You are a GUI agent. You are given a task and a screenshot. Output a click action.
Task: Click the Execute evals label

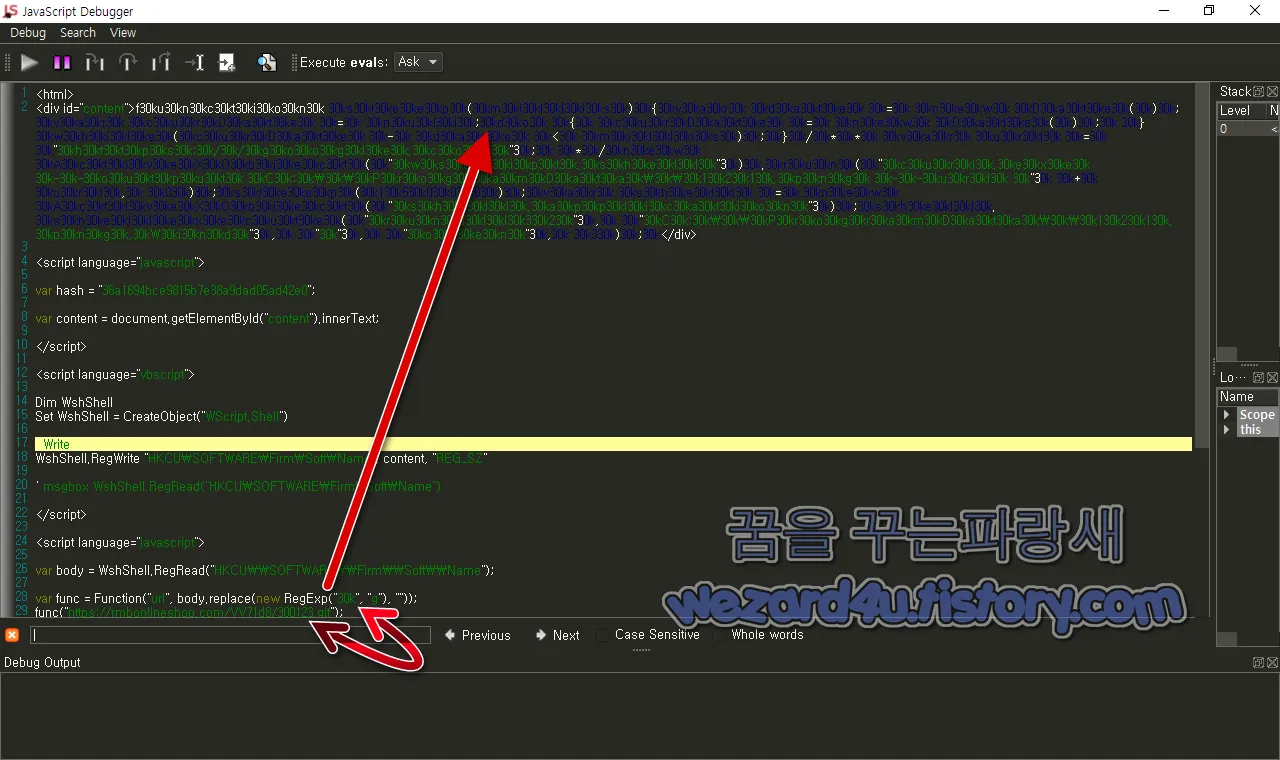pos(343,62)
